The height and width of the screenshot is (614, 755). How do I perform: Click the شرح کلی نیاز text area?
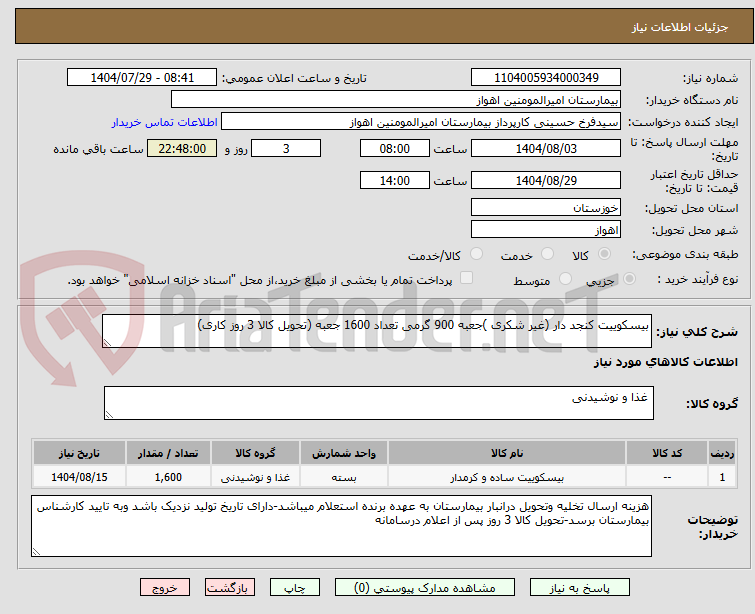coord(377,331)
